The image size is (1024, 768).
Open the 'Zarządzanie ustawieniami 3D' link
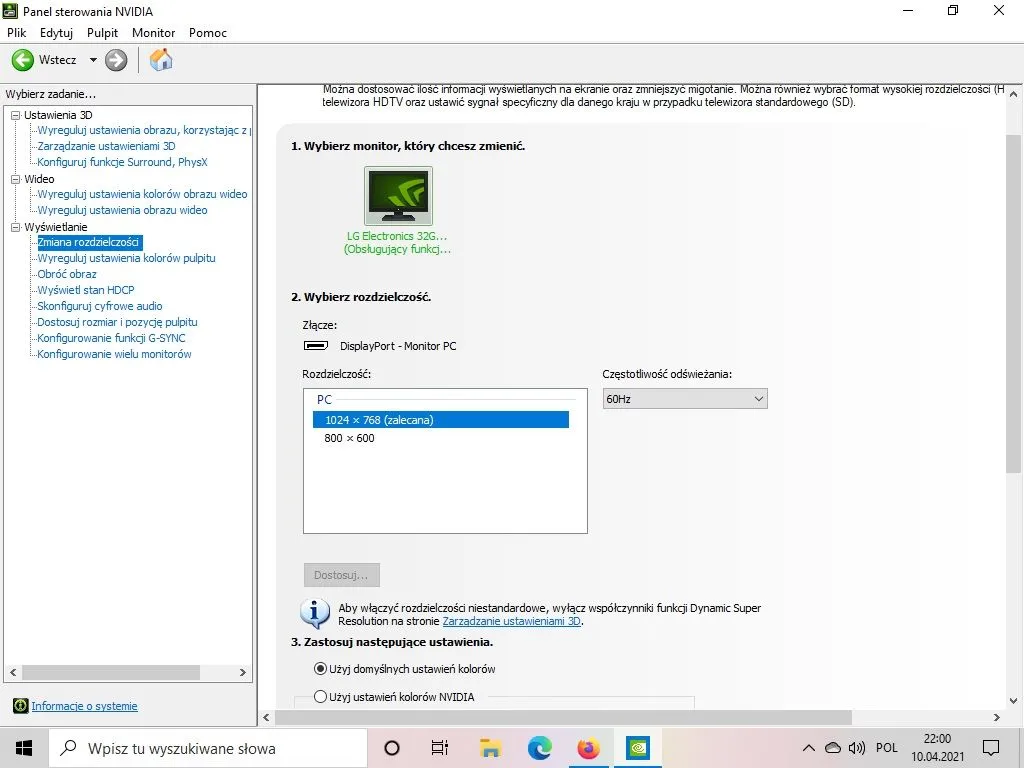[x=511, y=621]
